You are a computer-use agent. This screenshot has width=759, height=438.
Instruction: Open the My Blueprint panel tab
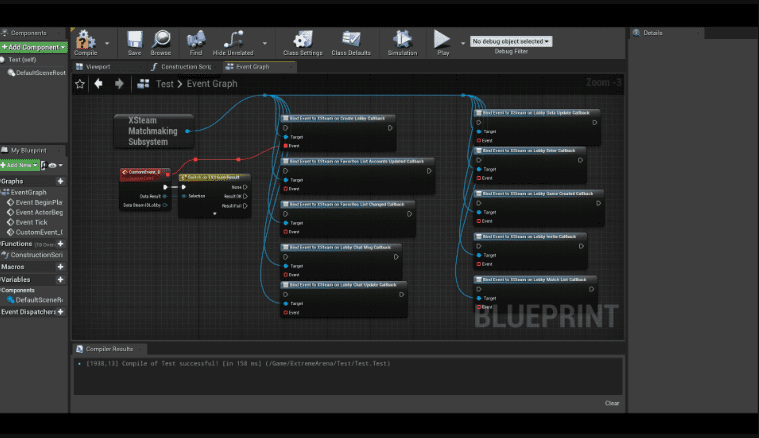pyautogui.click(x=29, y=151)
